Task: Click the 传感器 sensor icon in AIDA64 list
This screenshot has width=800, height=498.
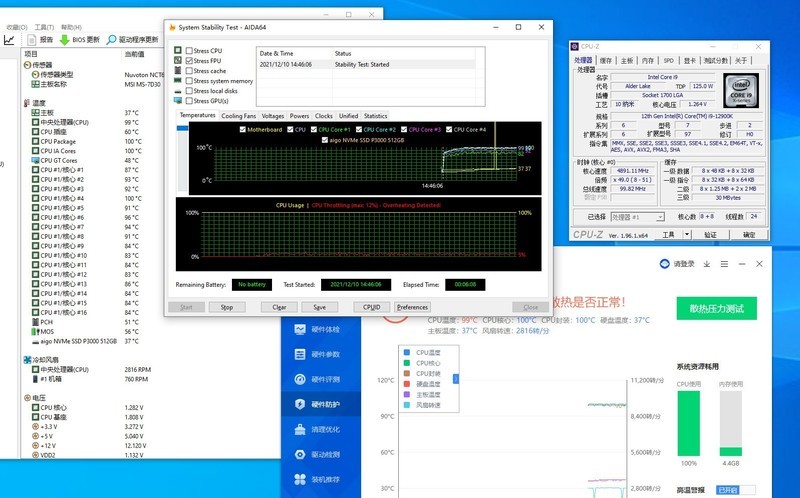Action: point(28,65)
